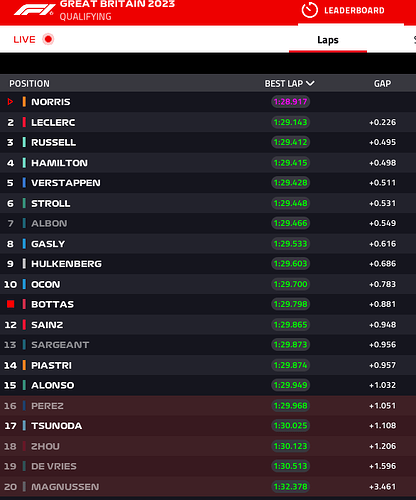Click Tsunoda's 1:30.025 lap time
This screenshot has width=416, height=500.
(x=290, y=426)
